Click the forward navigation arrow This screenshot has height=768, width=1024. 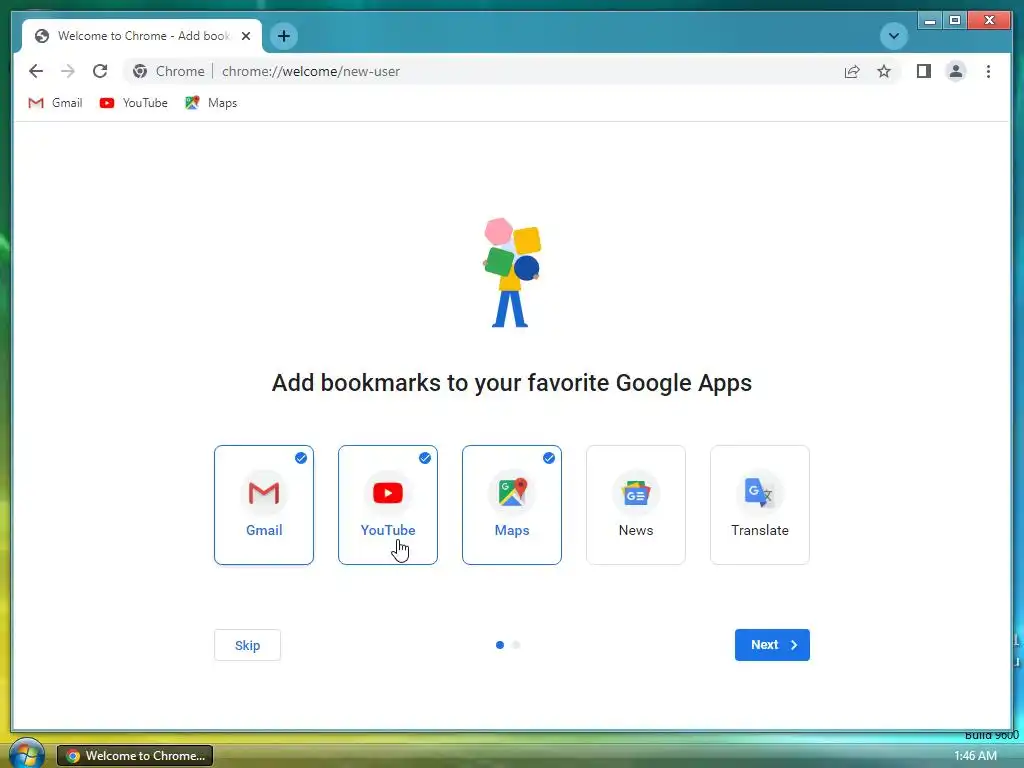(x=68, y=71)
